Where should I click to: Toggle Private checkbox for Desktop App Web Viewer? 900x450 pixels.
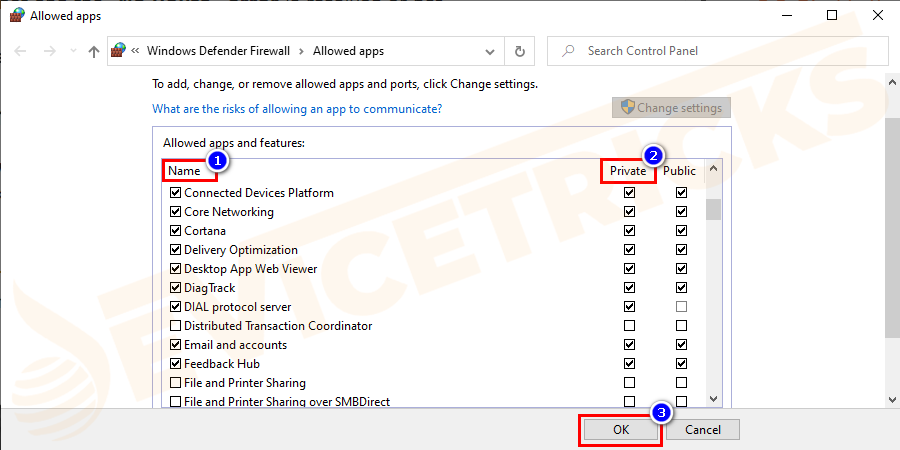[630, 269]
